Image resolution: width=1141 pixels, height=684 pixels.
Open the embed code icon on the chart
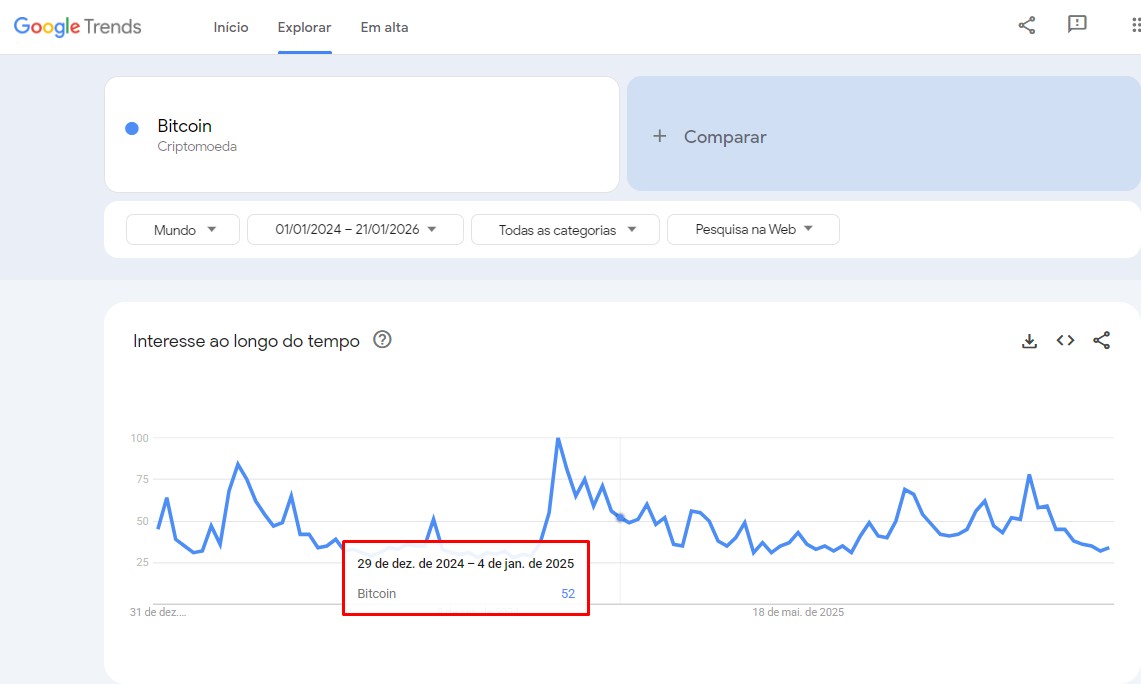pyautogui.click(x=1065, y=340)
